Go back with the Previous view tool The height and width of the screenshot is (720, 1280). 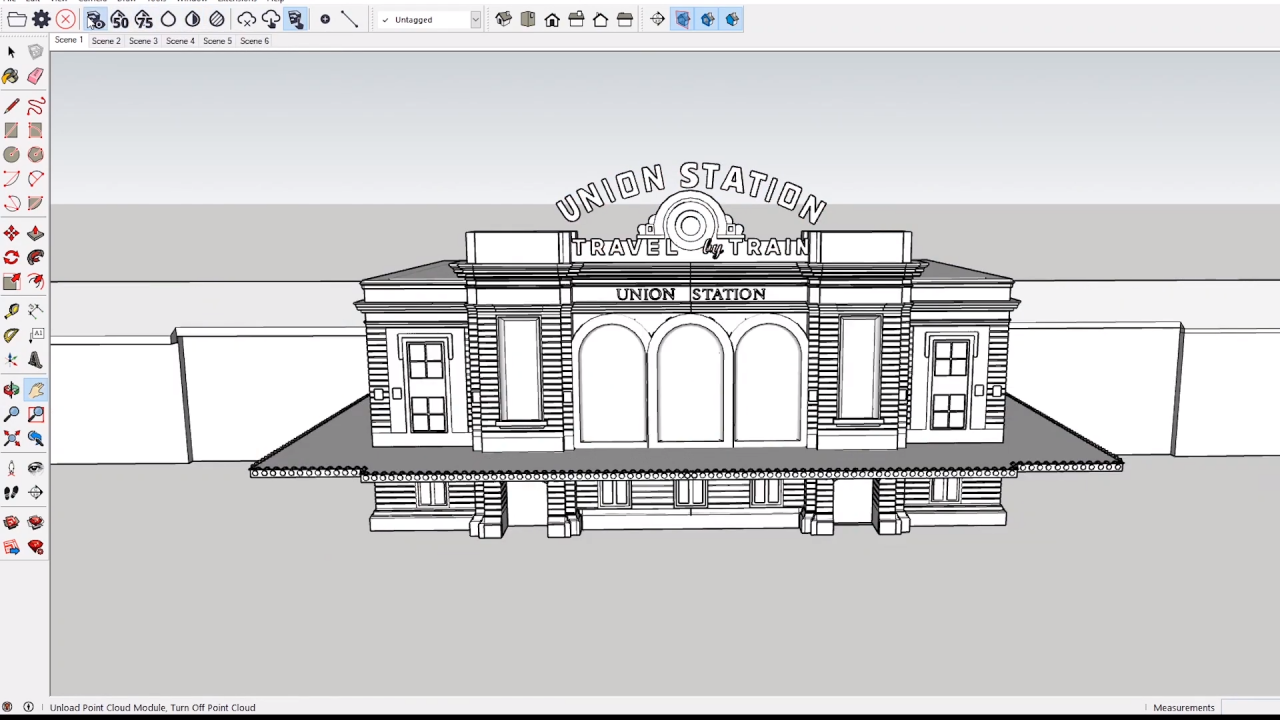[35, 438]
